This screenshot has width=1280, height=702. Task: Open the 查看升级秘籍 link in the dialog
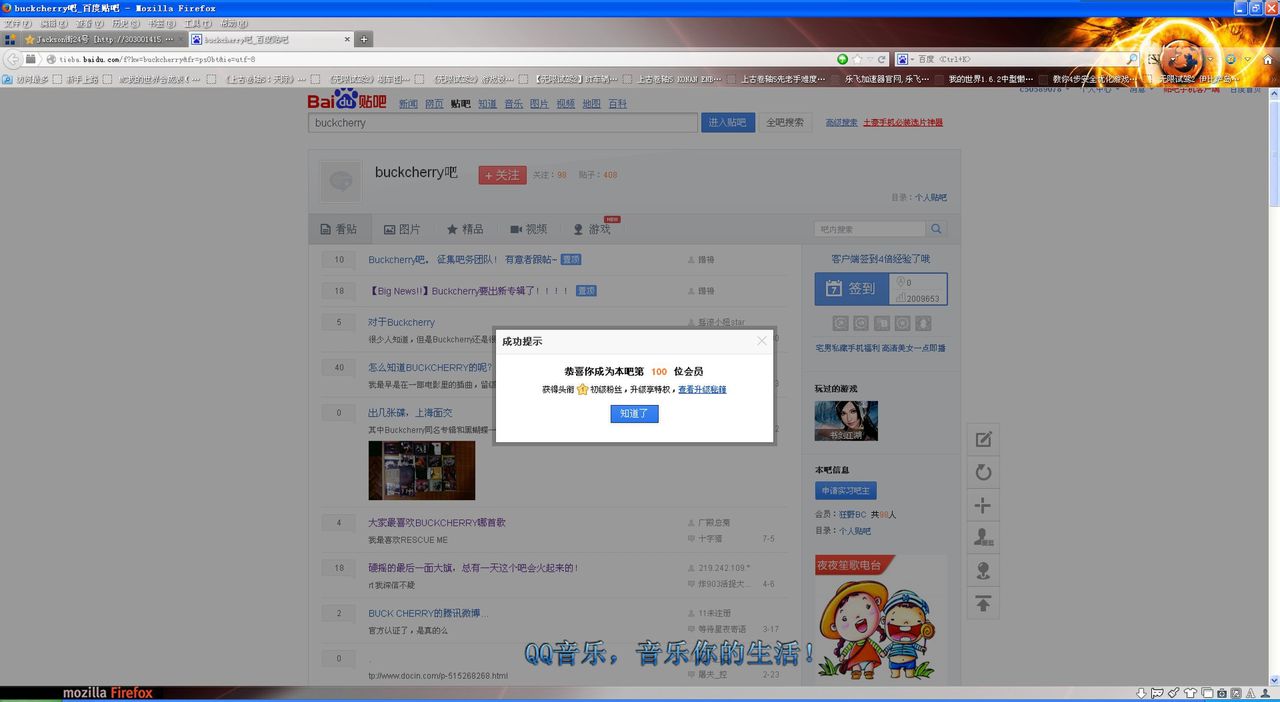(702, 389)
